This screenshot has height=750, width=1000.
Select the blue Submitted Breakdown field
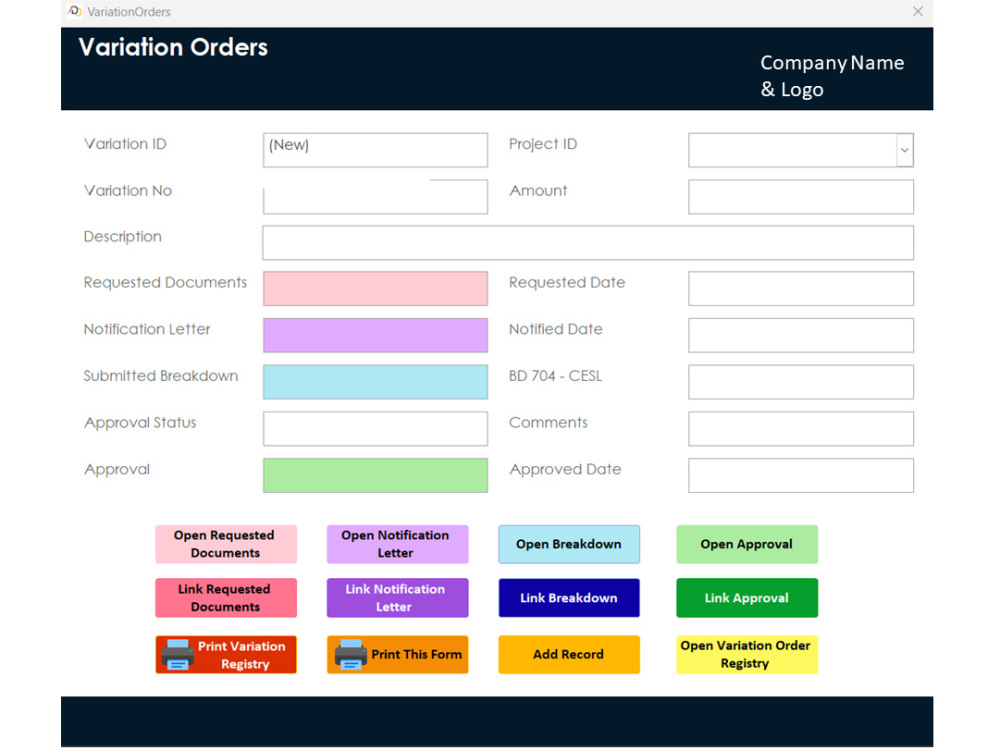tap(375, 381)
